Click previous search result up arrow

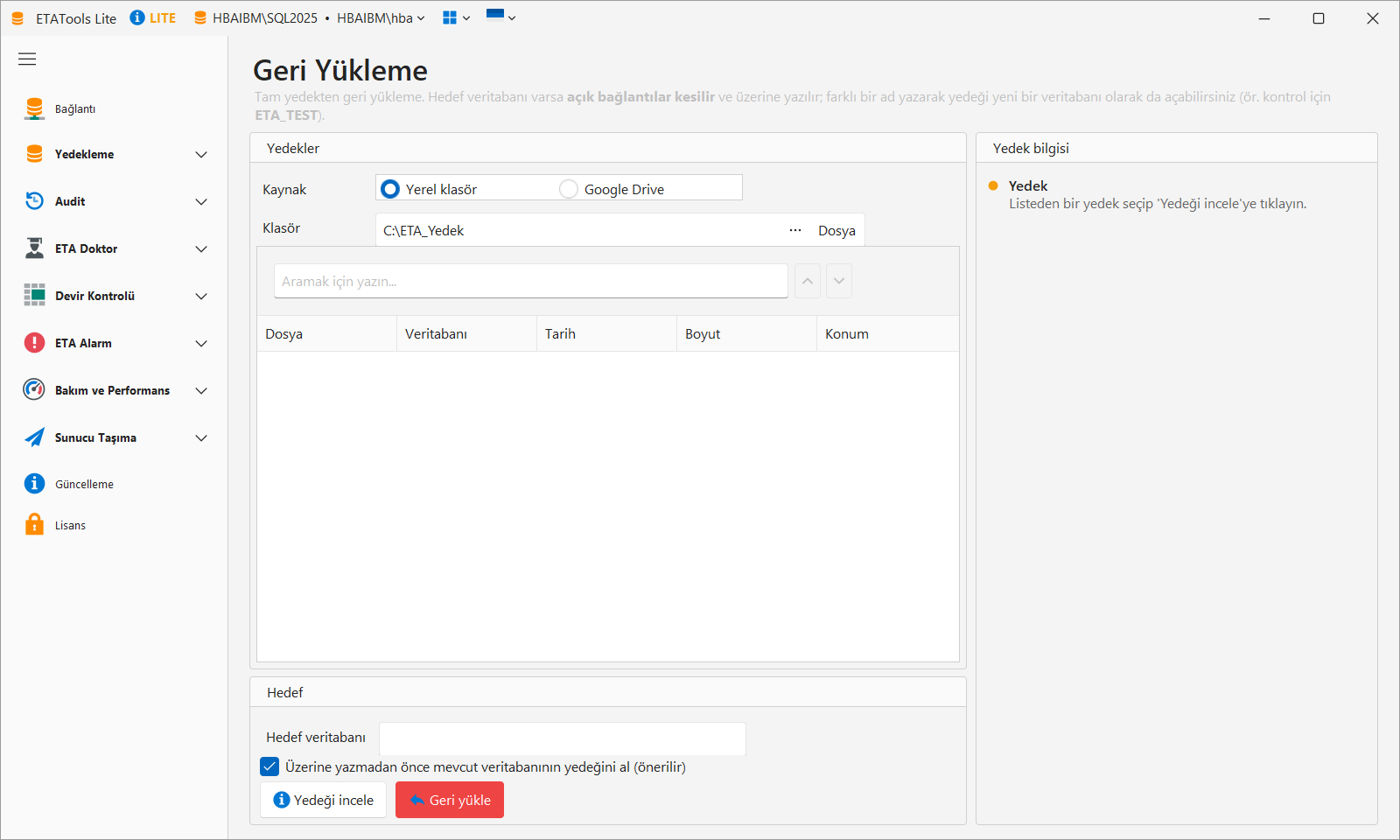click(x=808, y=281)
